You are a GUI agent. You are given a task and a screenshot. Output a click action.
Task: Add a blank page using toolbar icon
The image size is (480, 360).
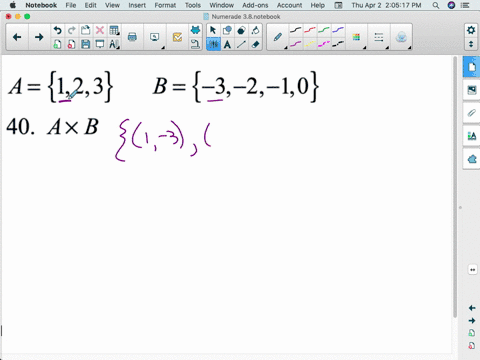57,44
